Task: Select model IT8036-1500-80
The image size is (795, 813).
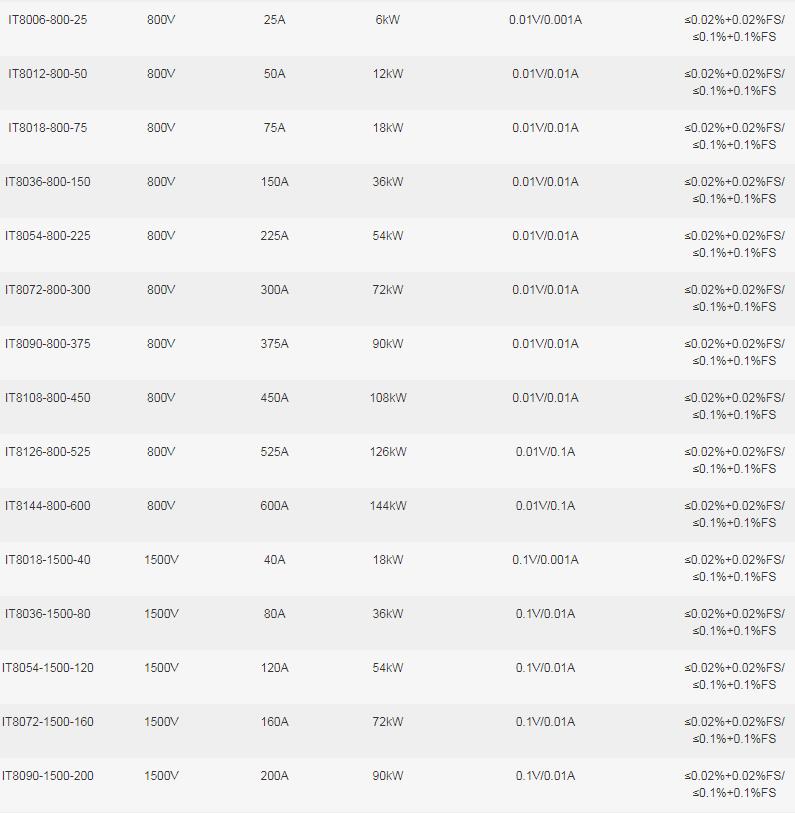Action: pos(47,614)
